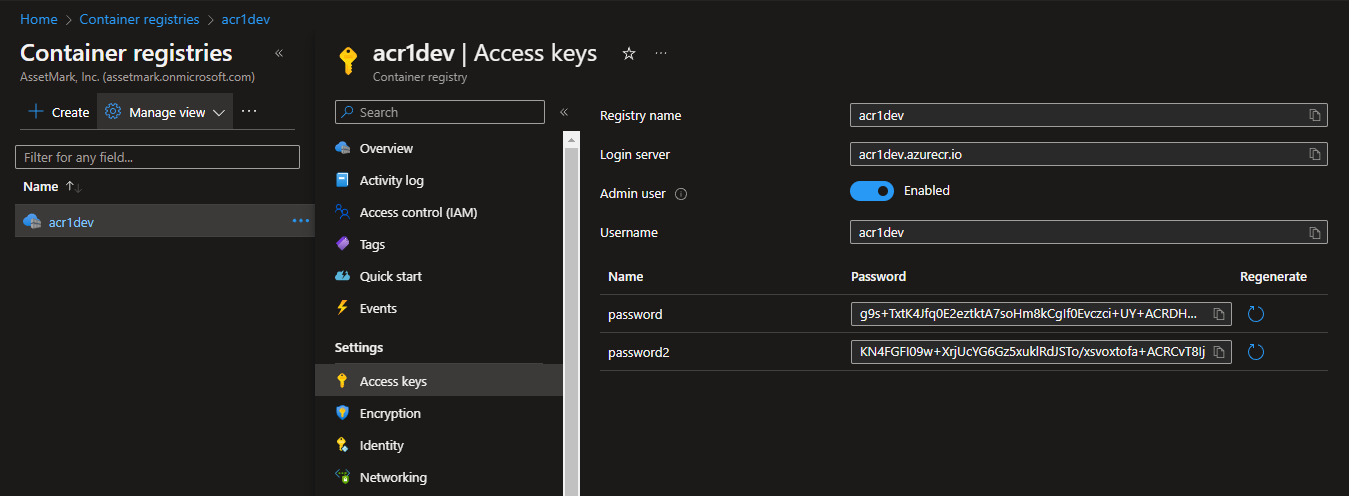The height and width of the screenshot is (496, 1349).
Task: Copy the Login server value
Action: pyautogui.click(x=1315, y=154)
